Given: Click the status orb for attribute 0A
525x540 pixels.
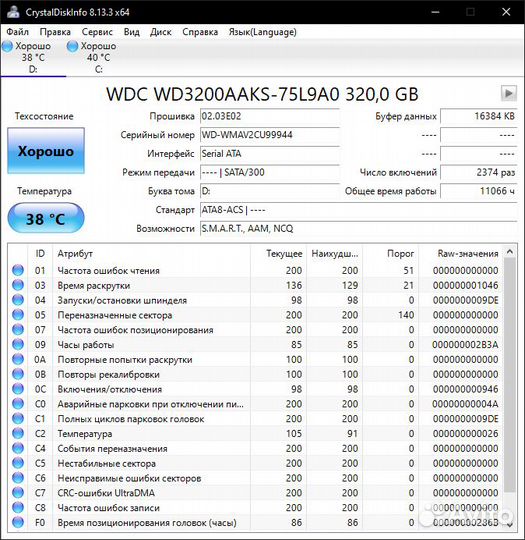Looking at the screenshot, I should click(18, 359).
